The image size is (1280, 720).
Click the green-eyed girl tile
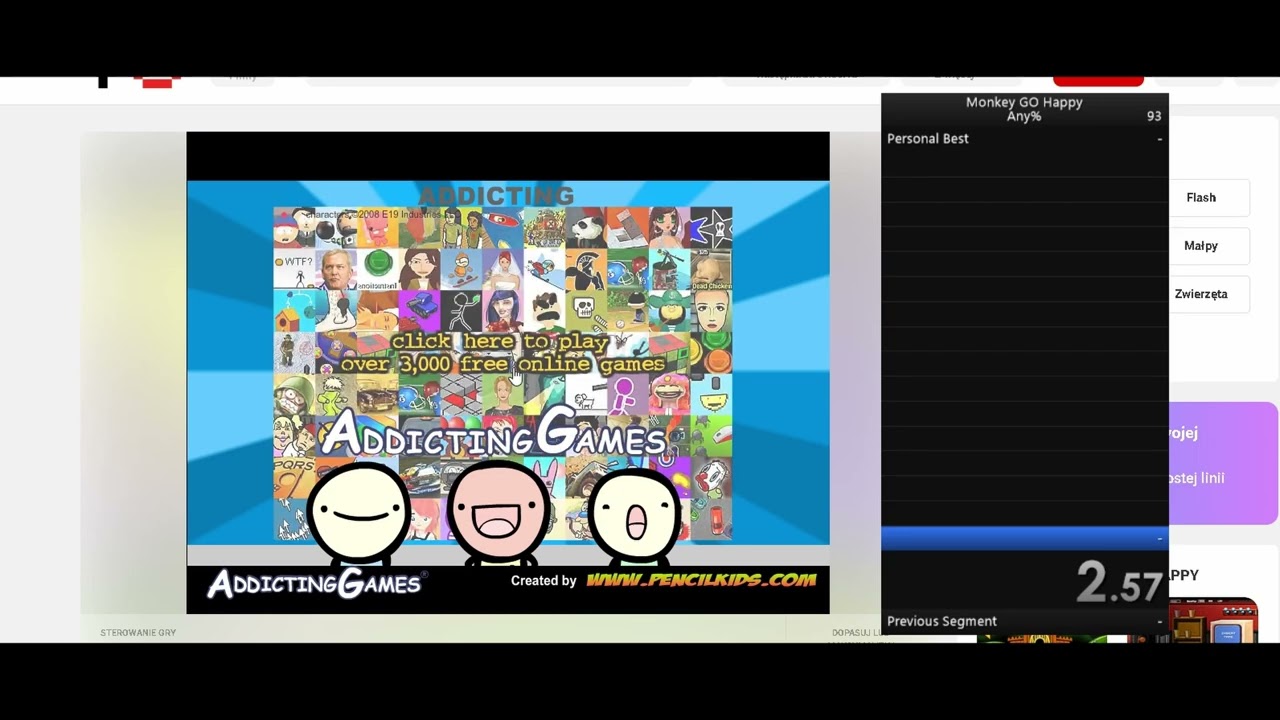(671, 228)
